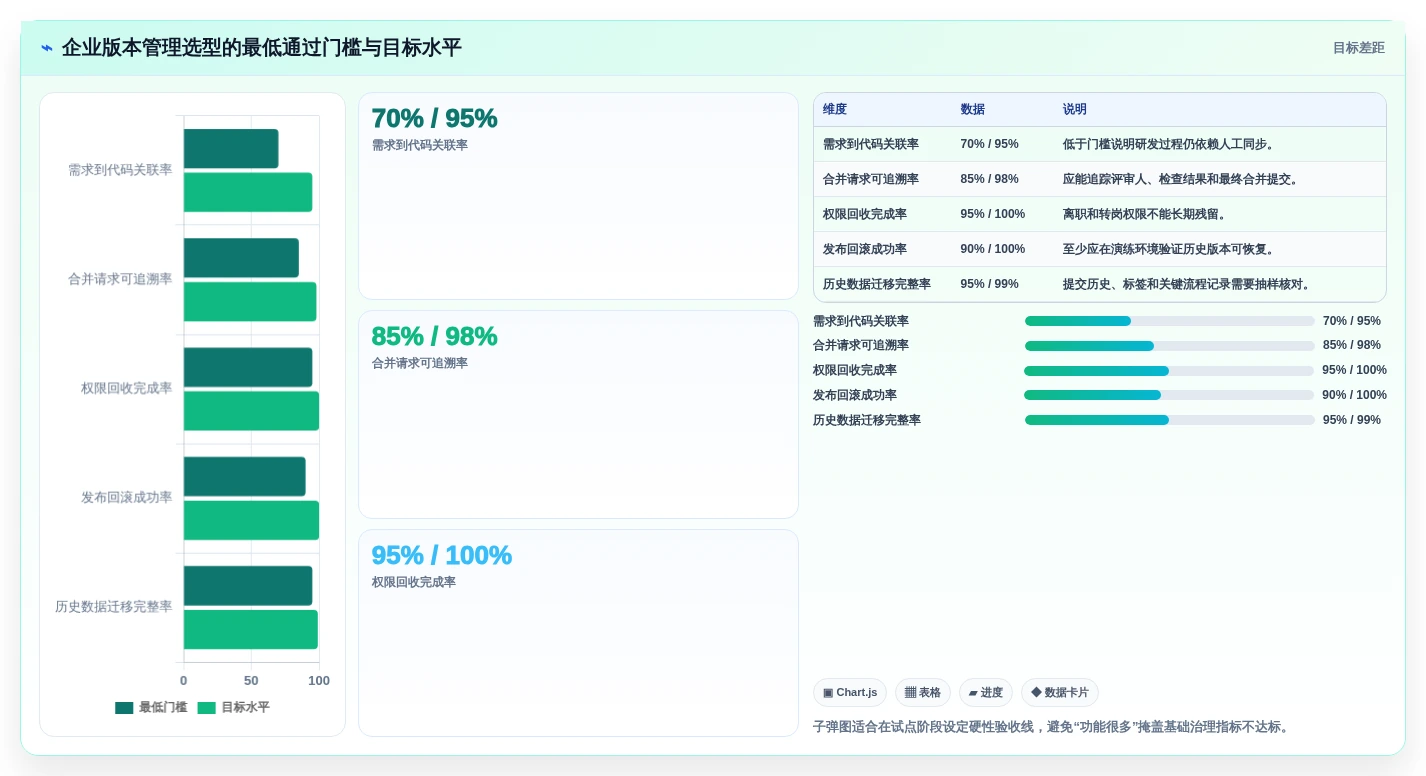Open the 85% / 98% data card

578,414
